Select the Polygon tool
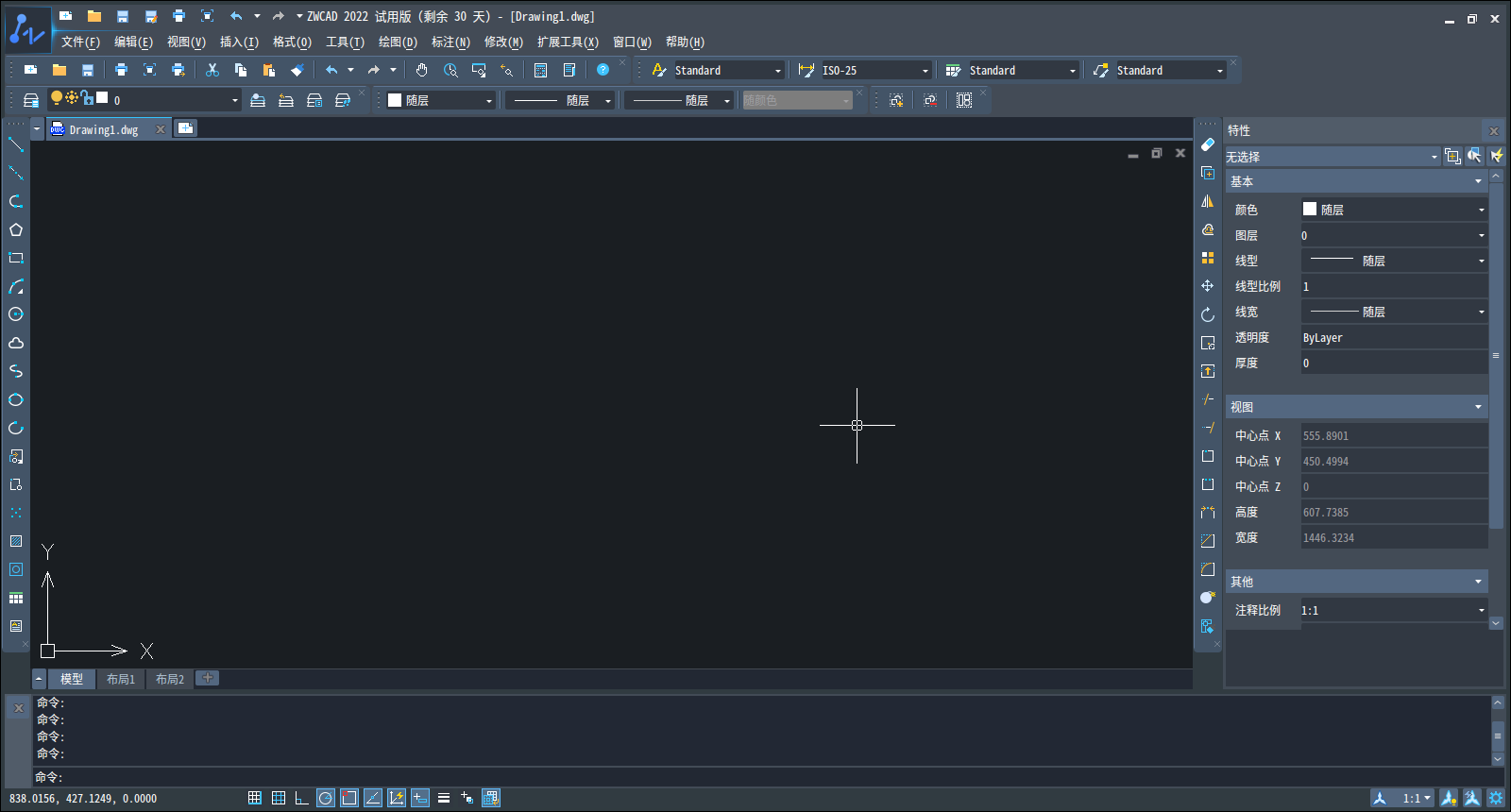The image size is (1511, 812). [x=16, y=229]
